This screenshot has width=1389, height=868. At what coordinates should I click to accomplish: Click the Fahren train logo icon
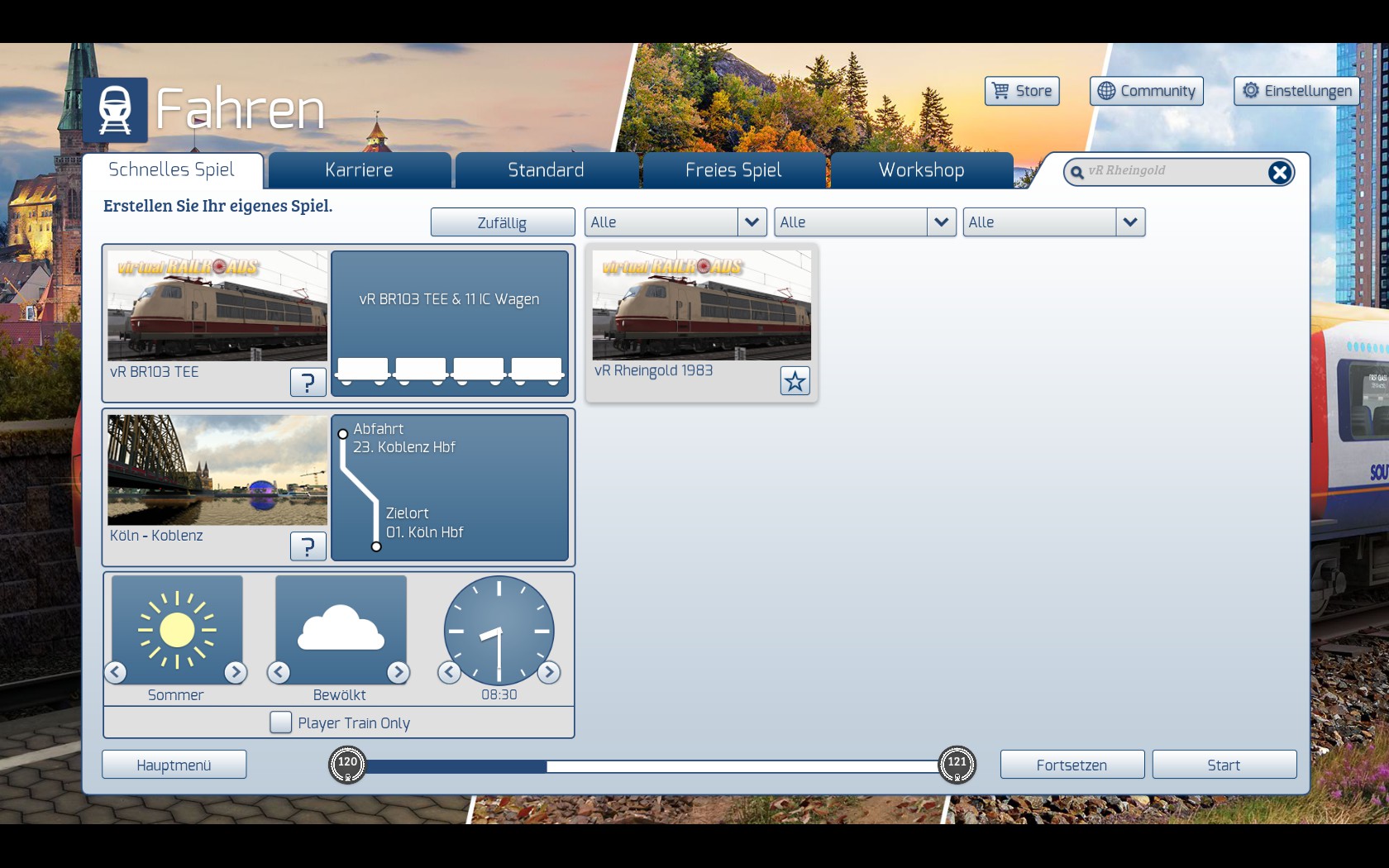pos(115,110)
